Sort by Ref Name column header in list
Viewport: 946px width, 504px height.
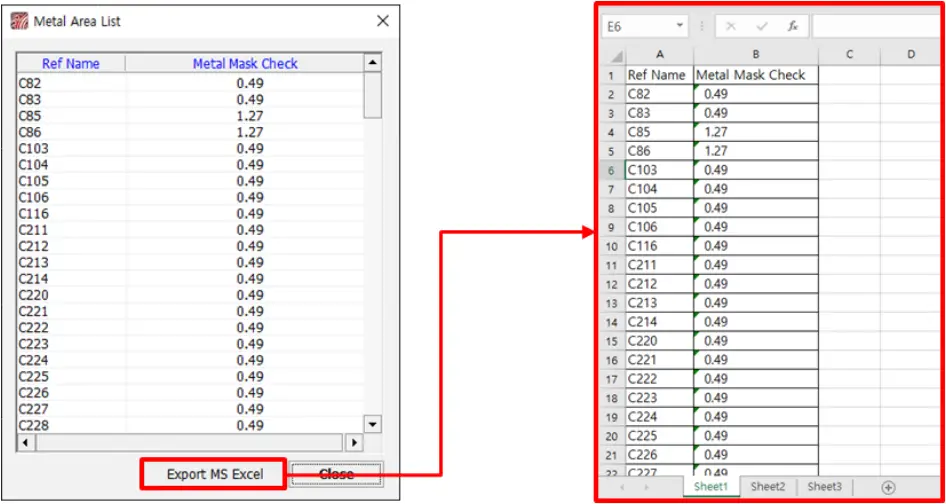click(71, 63)
